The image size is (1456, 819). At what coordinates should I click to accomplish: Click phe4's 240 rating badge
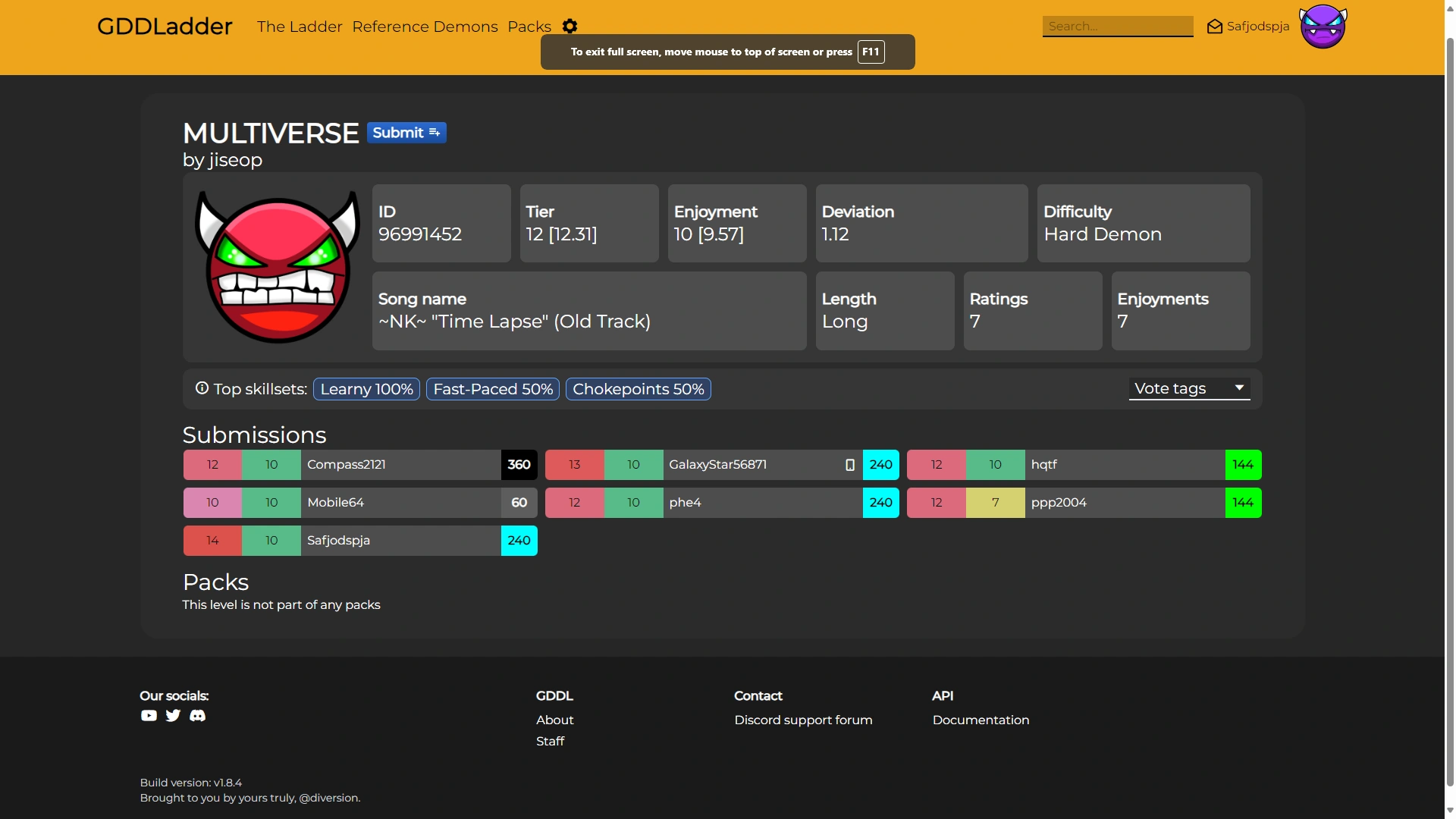pos(880,502)
